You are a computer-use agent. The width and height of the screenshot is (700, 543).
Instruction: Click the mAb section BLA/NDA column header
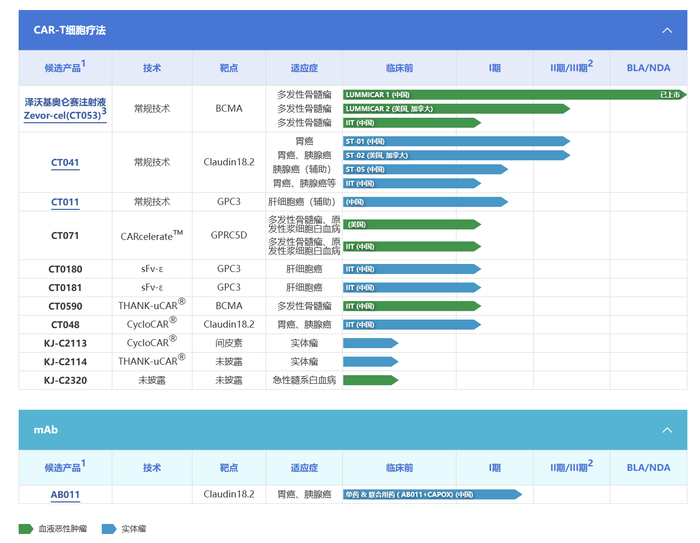click(x=648, y=468)
